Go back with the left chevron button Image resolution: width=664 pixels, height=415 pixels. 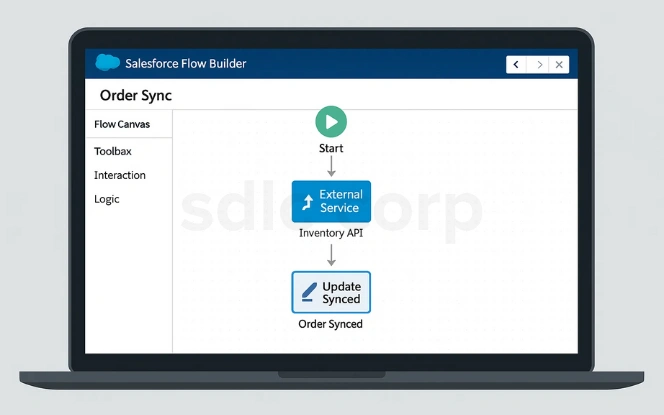pos(516,64)
